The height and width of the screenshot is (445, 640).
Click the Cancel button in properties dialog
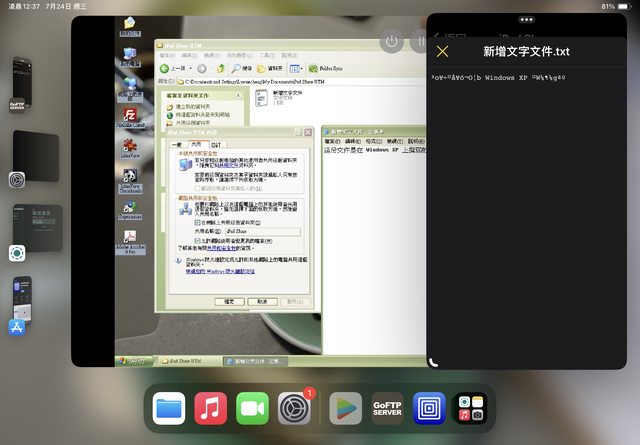(262, 300)
